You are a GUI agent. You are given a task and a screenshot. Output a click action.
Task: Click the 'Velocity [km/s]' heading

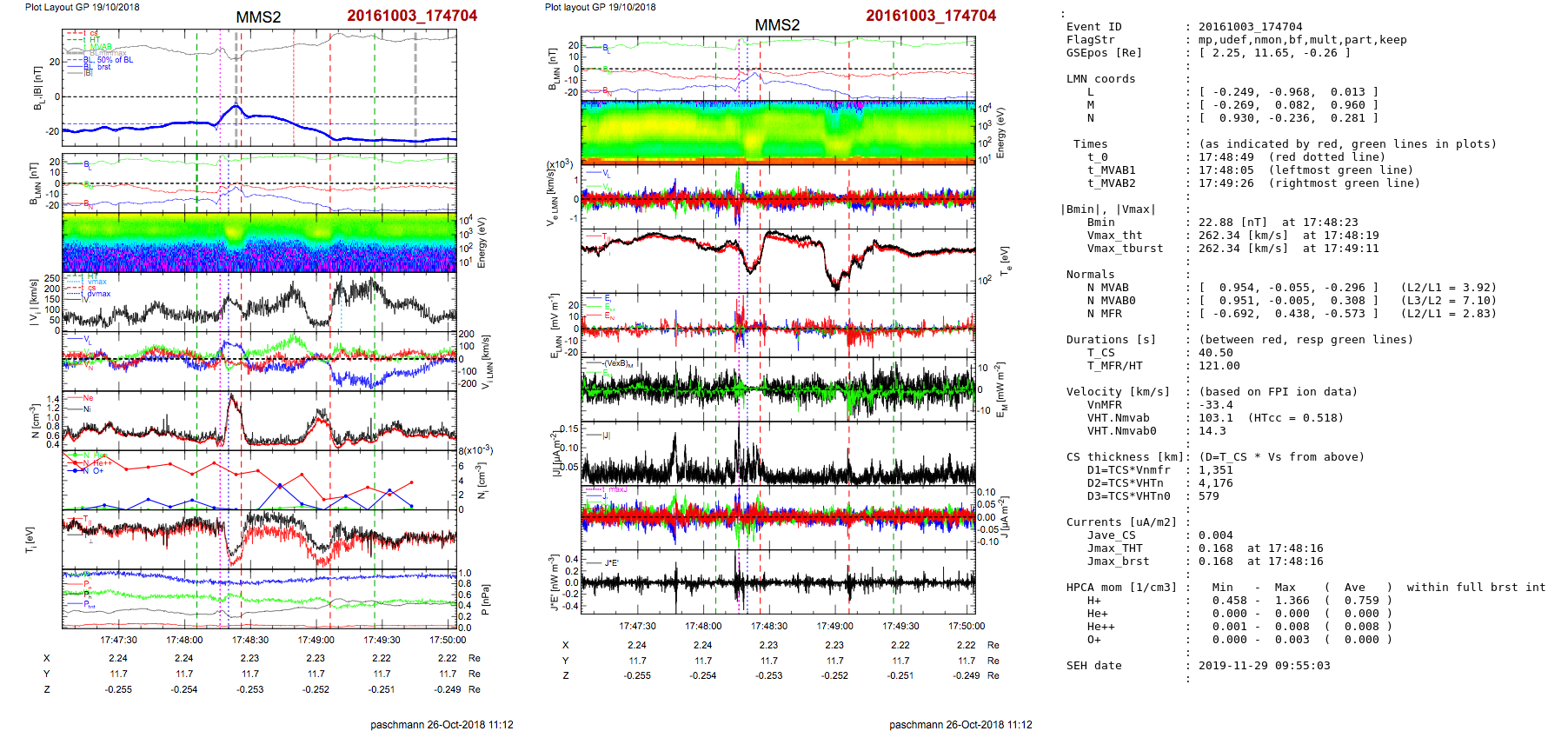point(1118,392)
